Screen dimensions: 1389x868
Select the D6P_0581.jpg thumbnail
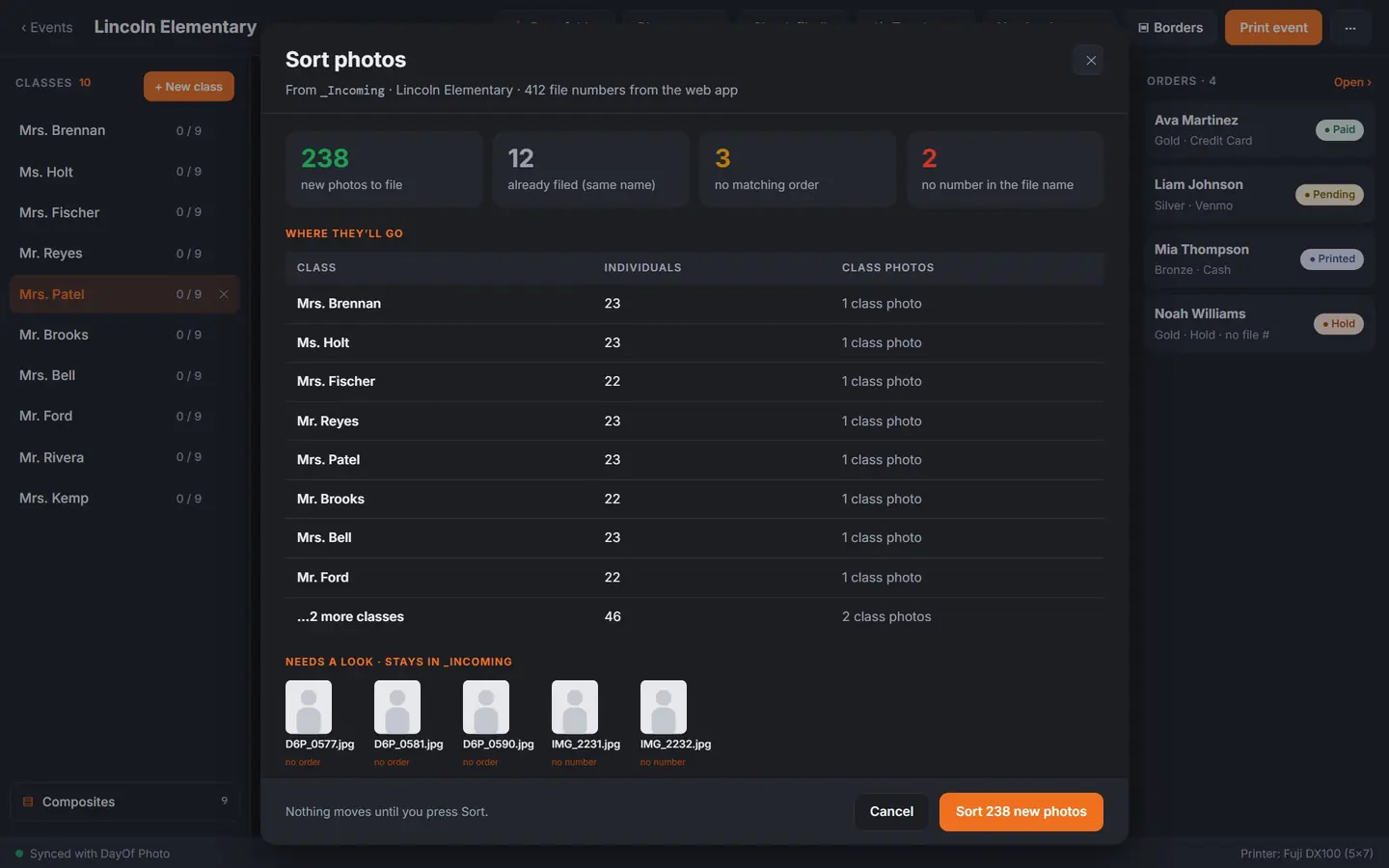pyautogui.click(x=397, y=707)
